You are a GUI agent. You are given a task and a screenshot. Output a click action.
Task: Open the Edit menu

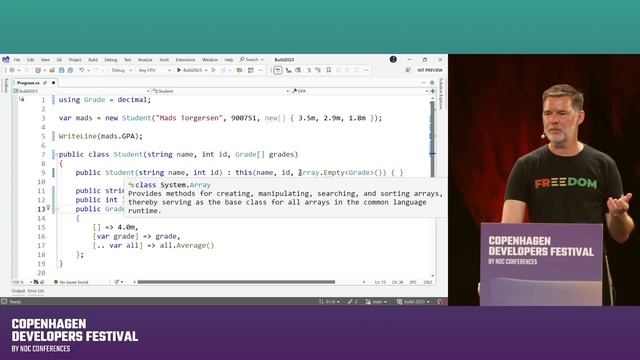(30, 60)
